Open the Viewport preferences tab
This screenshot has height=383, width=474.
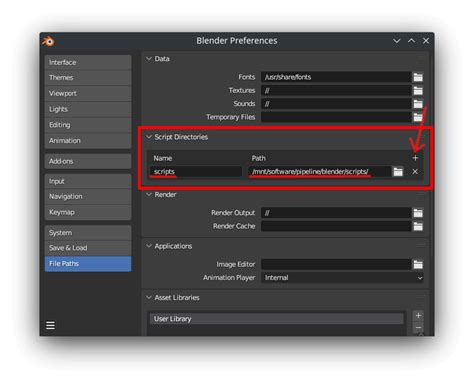(x=88, y=94)
